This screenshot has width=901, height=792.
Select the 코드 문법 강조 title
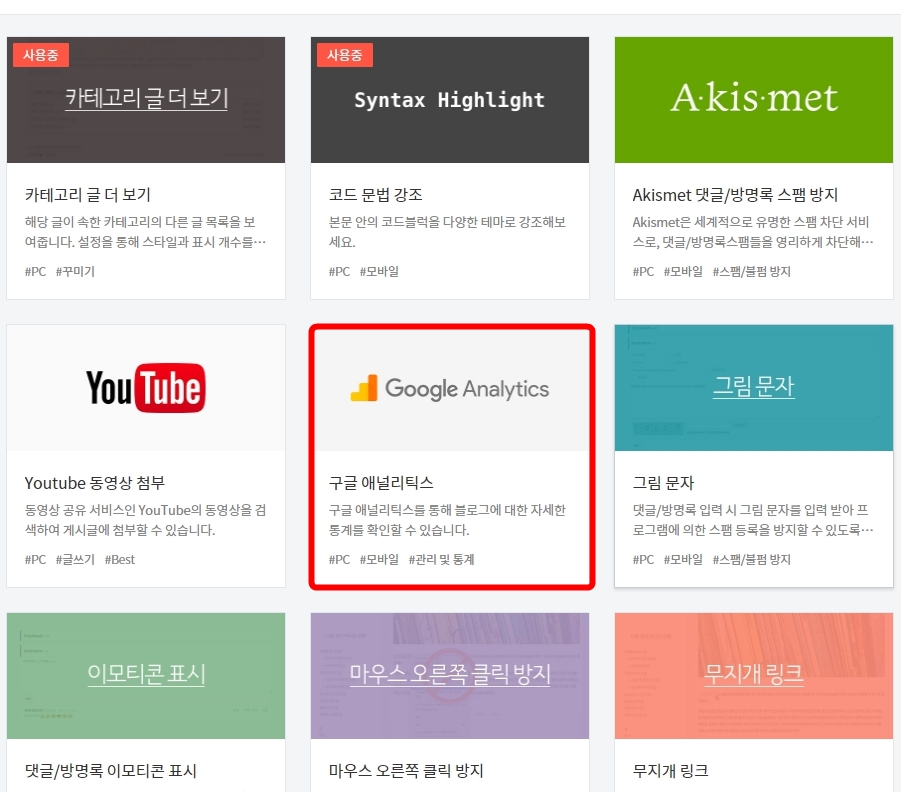(375, 195)
